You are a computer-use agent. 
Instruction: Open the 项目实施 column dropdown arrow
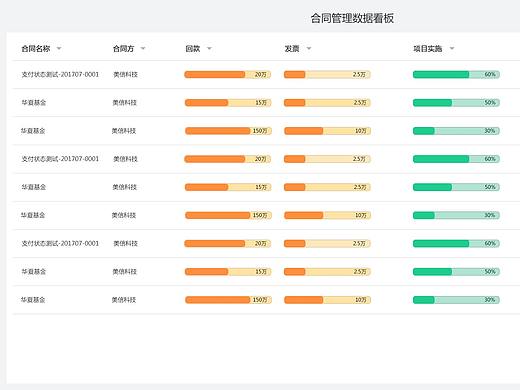tap(452, 49)
